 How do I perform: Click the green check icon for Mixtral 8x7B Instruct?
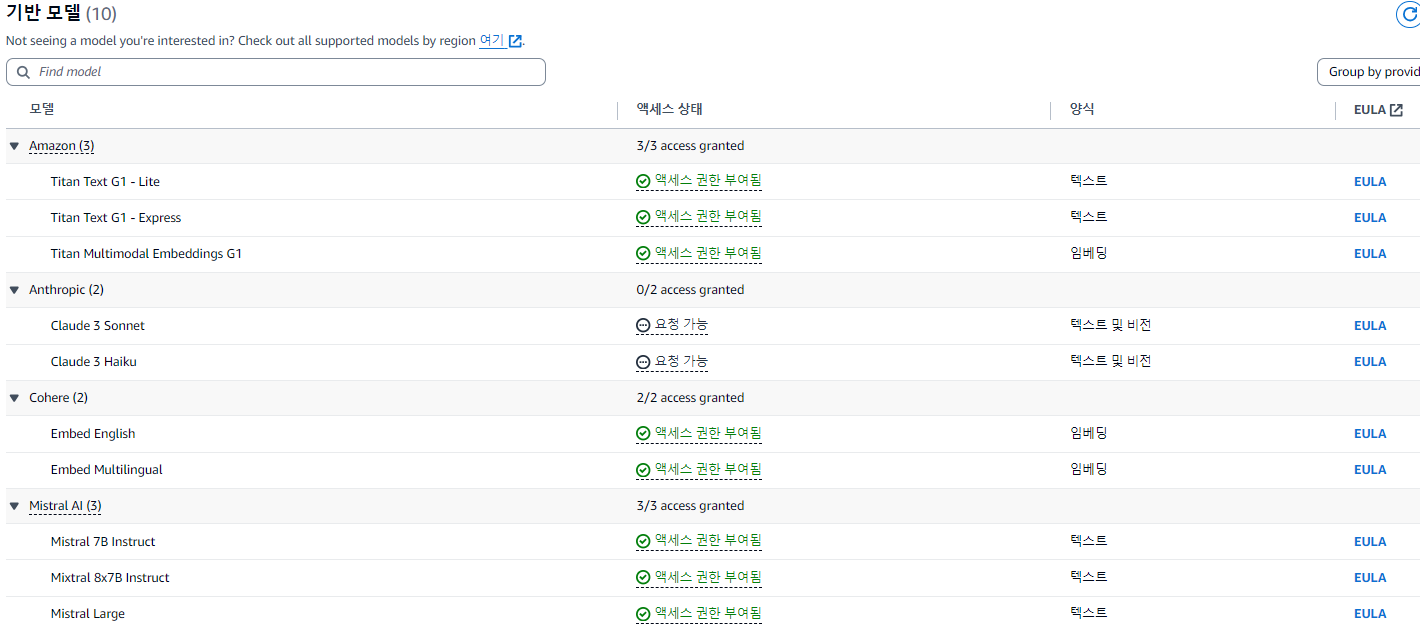coord(643,578)
